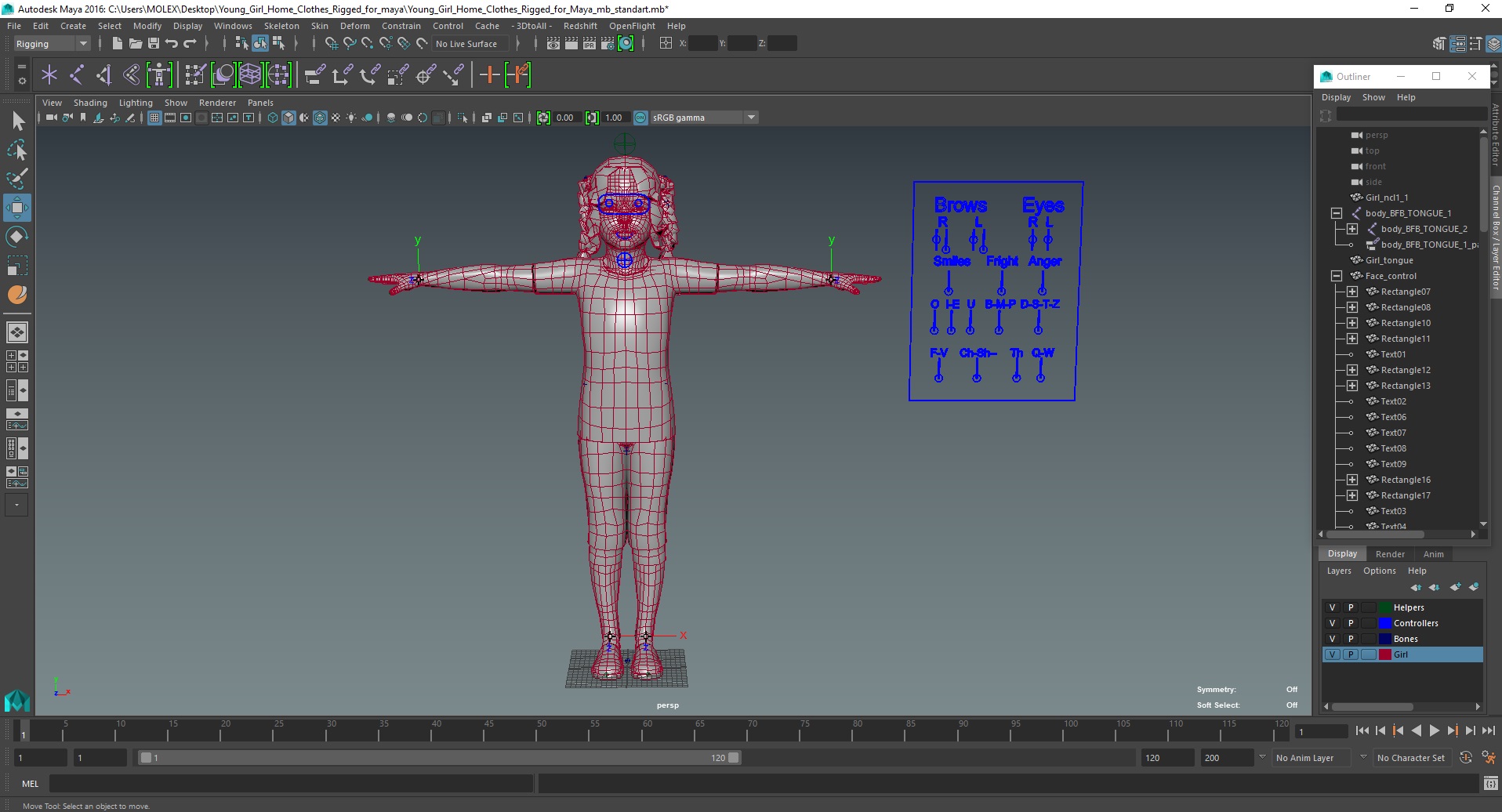Open the layer editor Options menu
The width and height of the screenshot is (1502, 812).
[x=1379, y=571]
